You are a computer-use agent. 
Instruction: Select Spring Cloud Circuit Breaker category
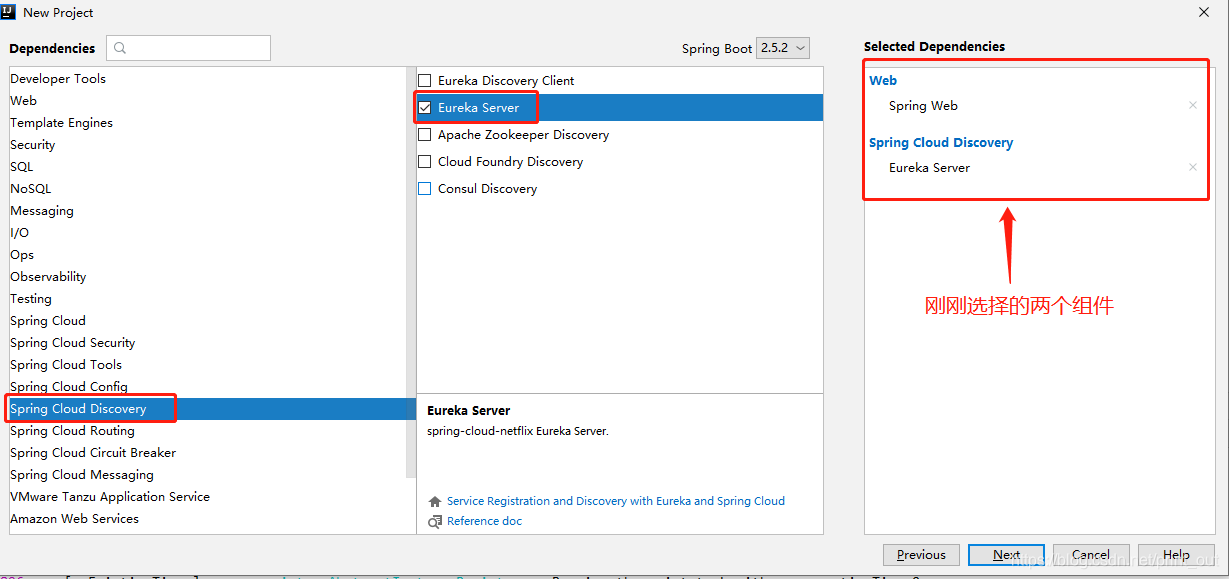click(207, 452)
